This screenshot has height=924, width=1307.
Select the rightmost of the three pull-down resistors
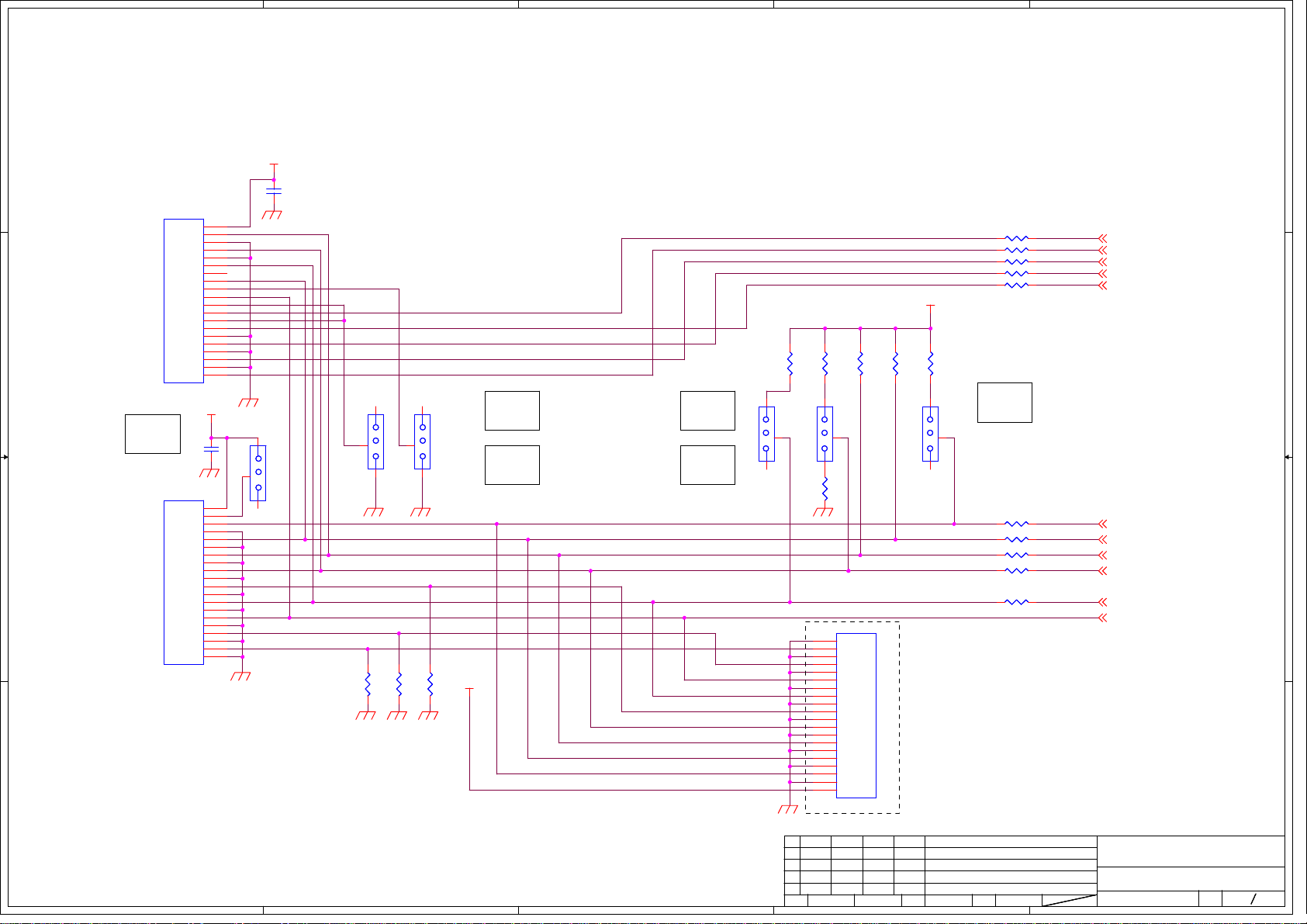point(430,684)
